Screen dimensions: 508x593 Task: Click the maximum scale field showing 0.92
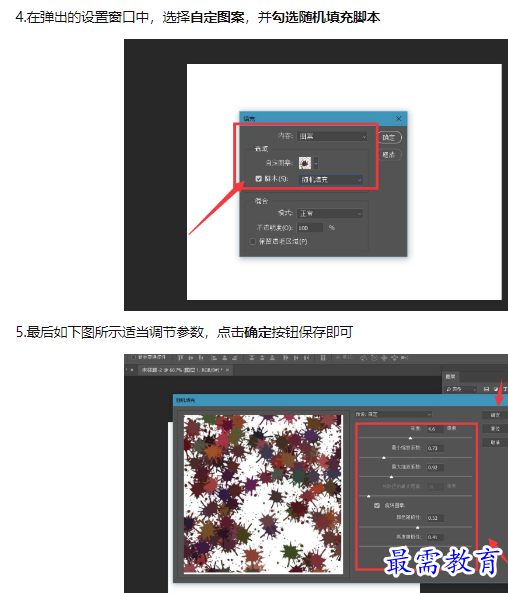pyautogui.click(x=435, y=467)
